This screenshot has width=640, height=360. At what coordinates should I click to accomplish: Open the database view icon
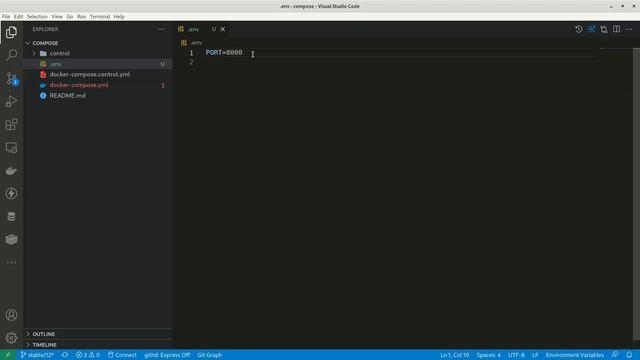click(x=11, y=216)
